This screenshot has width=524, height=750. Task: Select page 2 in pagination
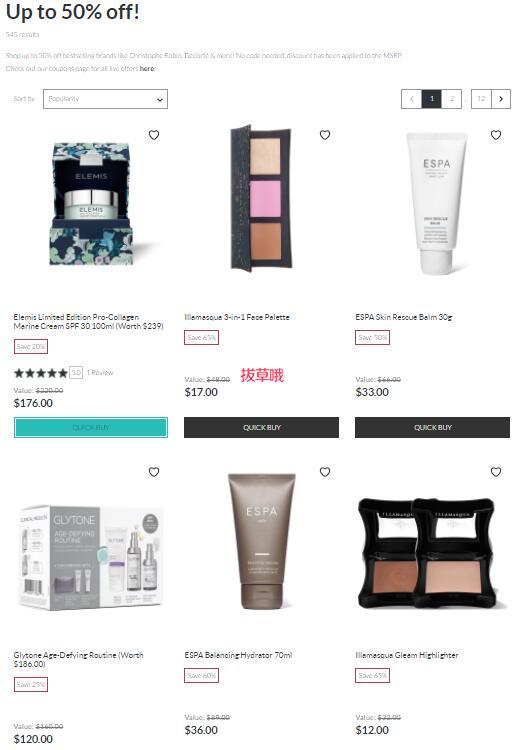tap(451, 99)
